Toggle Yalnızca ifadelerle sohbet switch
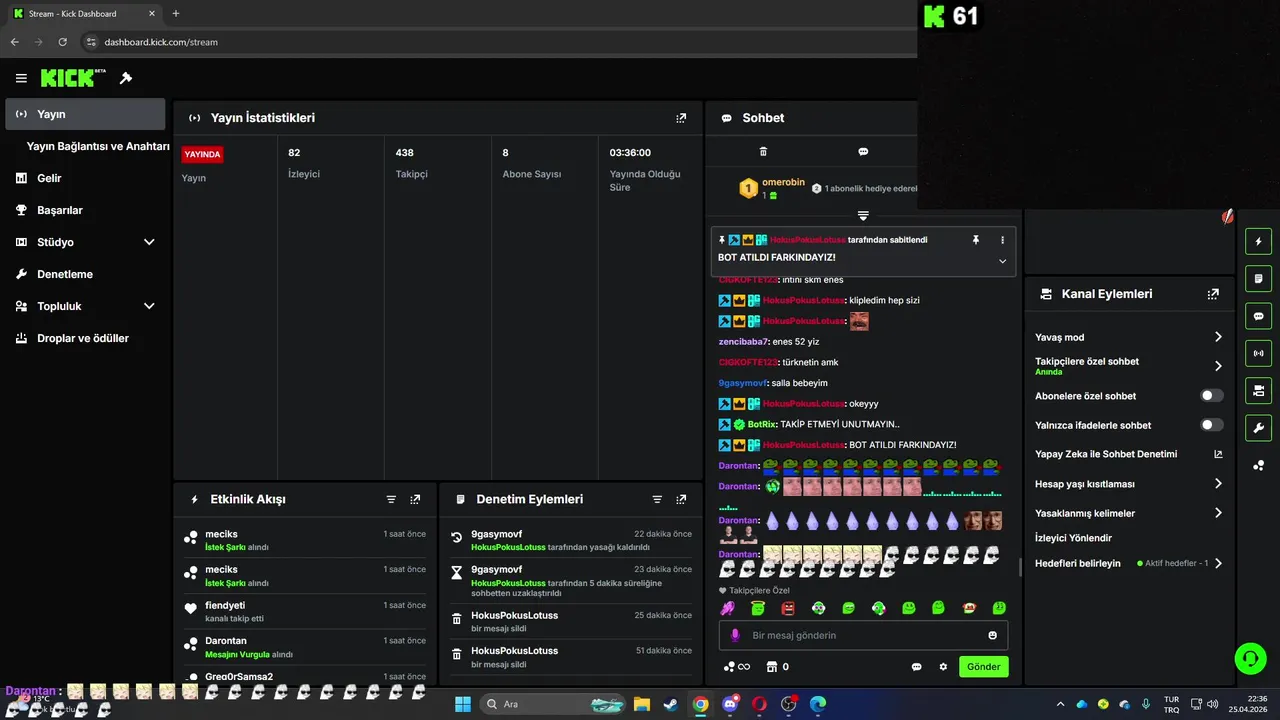 [x=1212, y=425]
